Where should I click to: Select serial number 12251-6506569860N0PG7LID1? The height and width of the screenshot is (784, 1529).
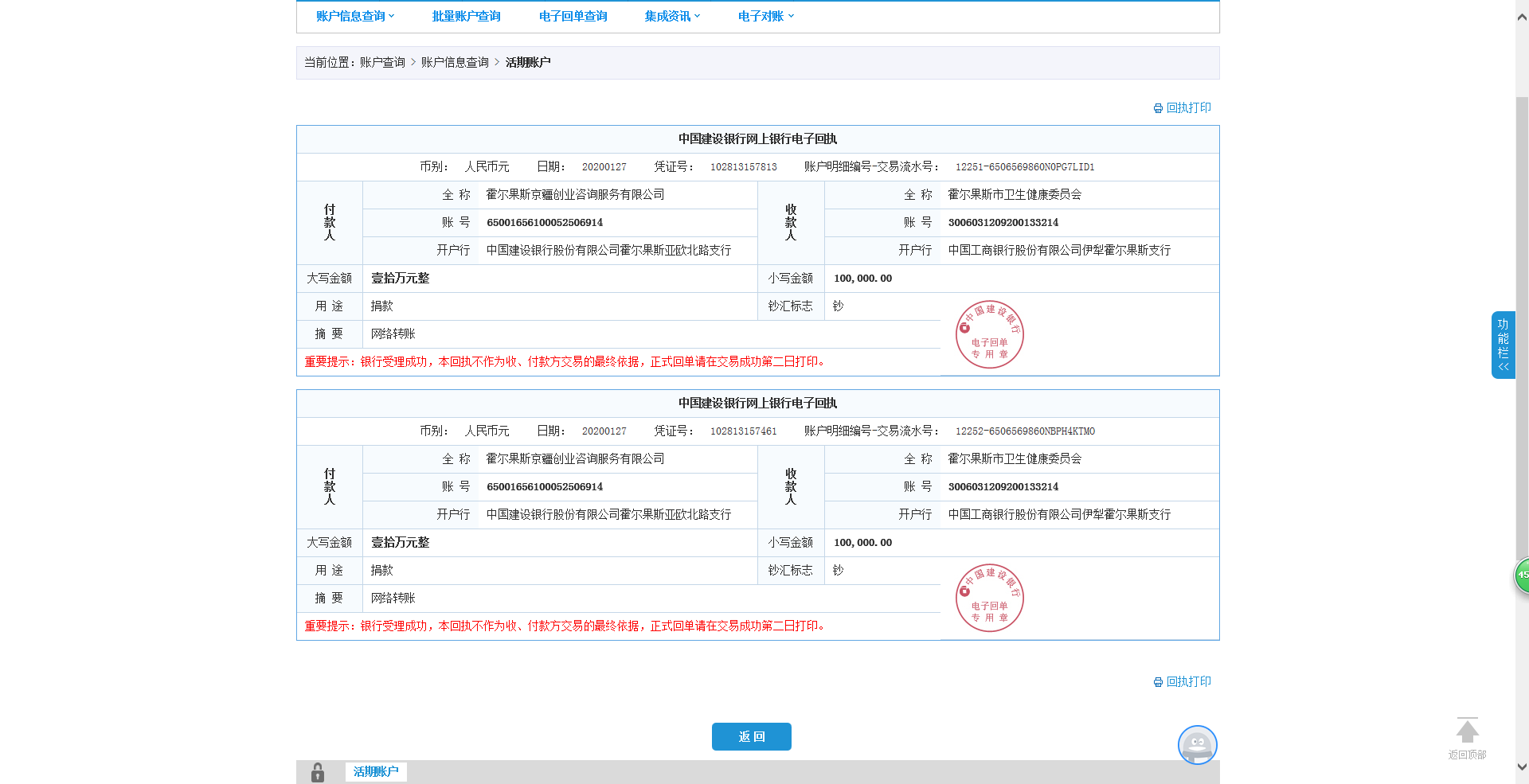[1025, 167]
